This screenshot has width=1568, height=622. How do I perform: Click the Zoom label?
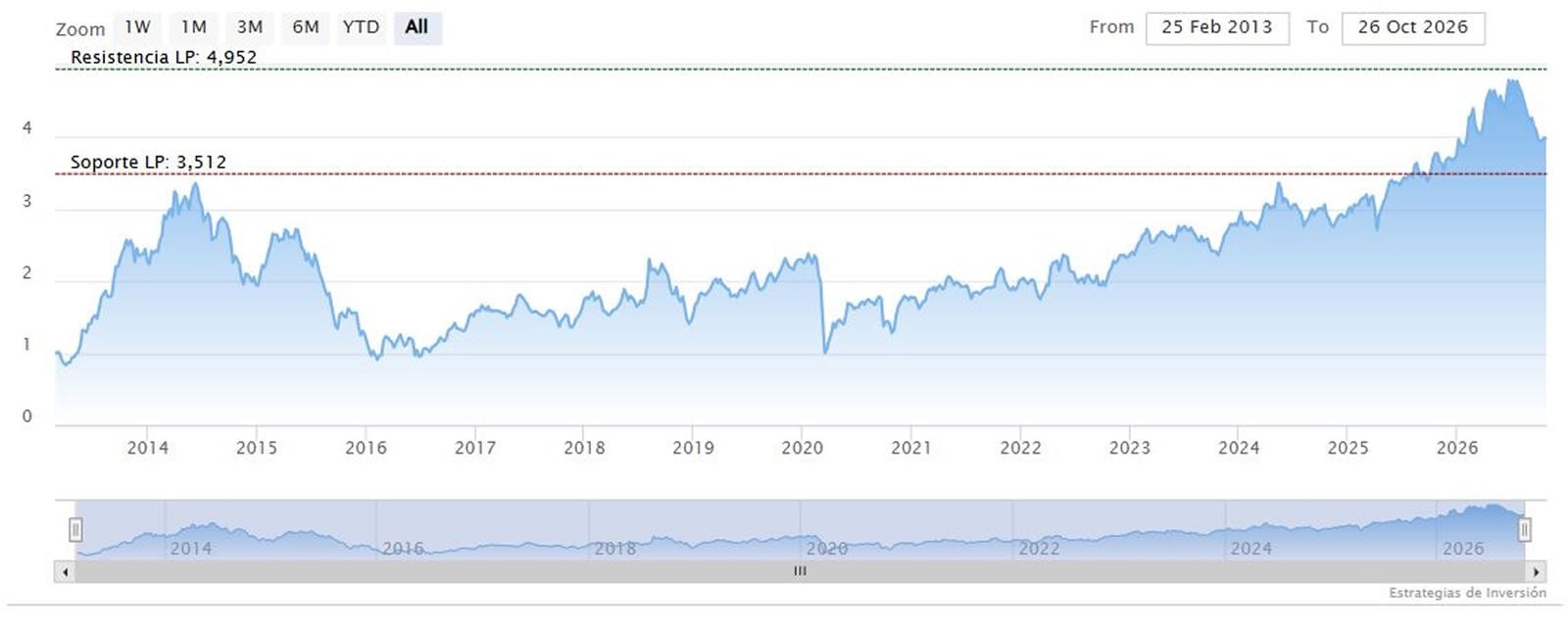pos(80,29)
